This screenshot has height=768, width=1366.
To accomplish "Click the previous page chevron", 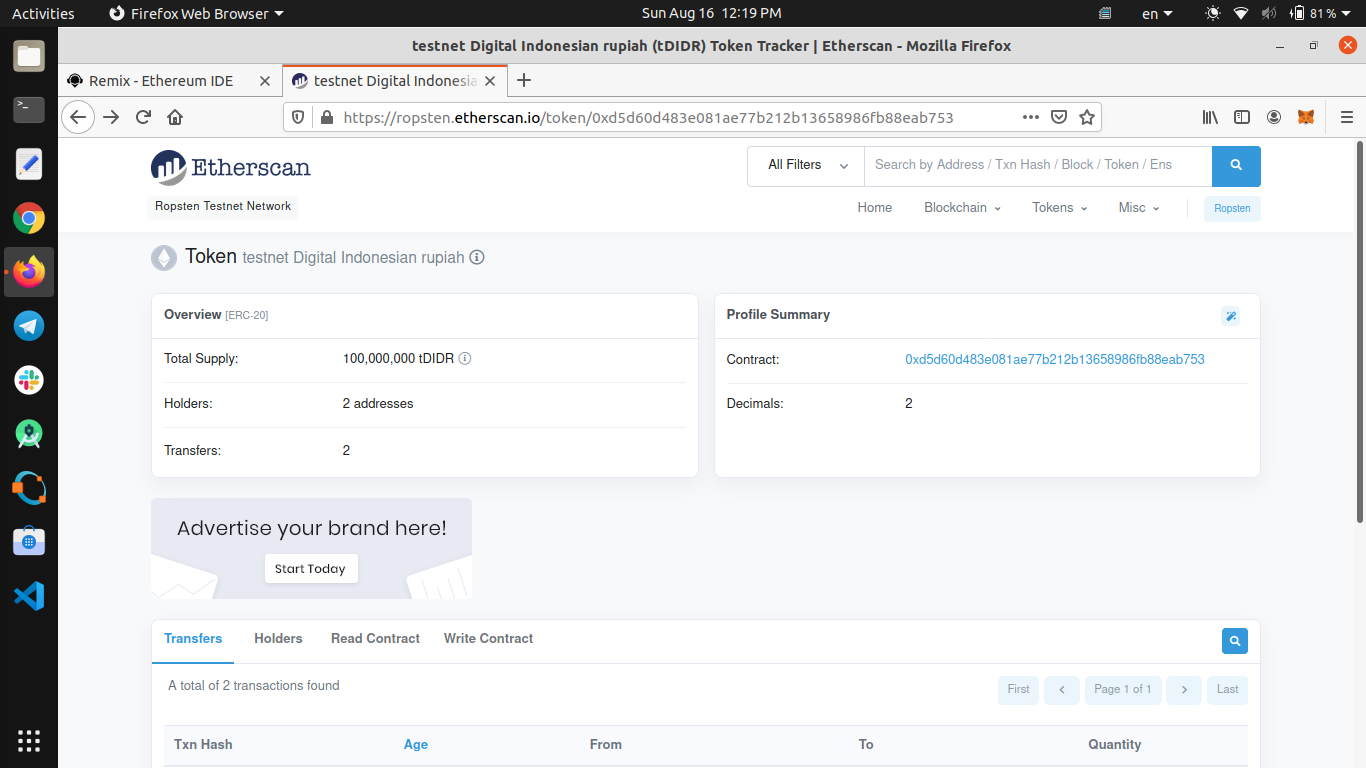I will [x=1062, y=690].
